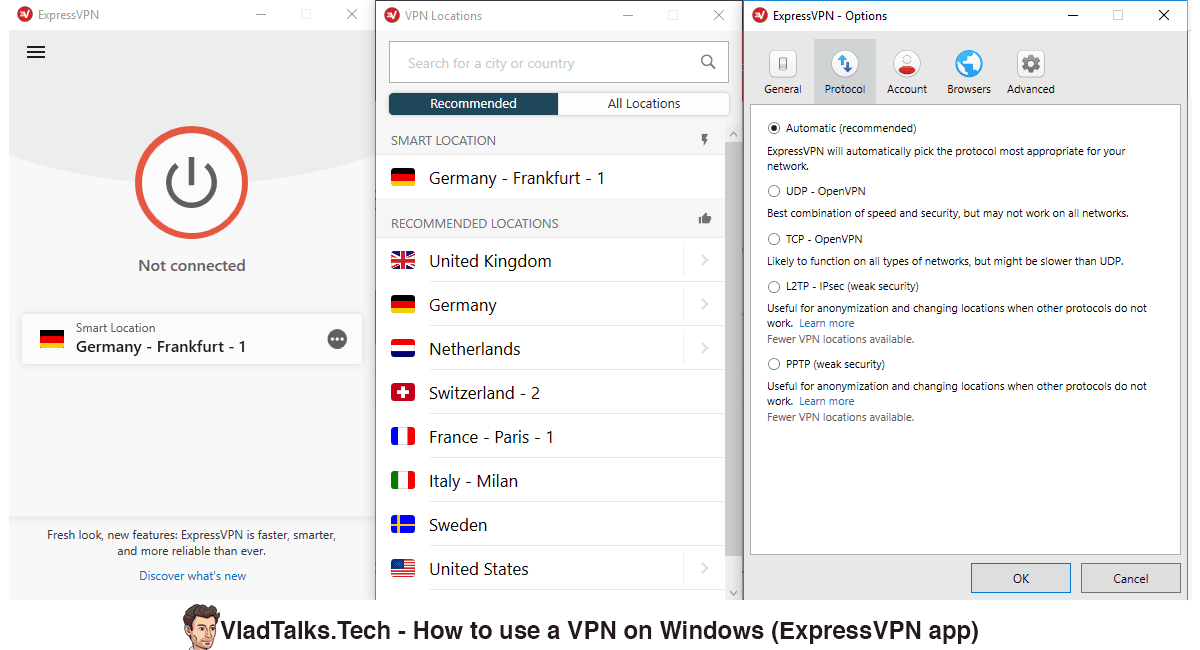Open the General options tab
This screenshot has height=650, width=1200.
[x=783, y=72]
